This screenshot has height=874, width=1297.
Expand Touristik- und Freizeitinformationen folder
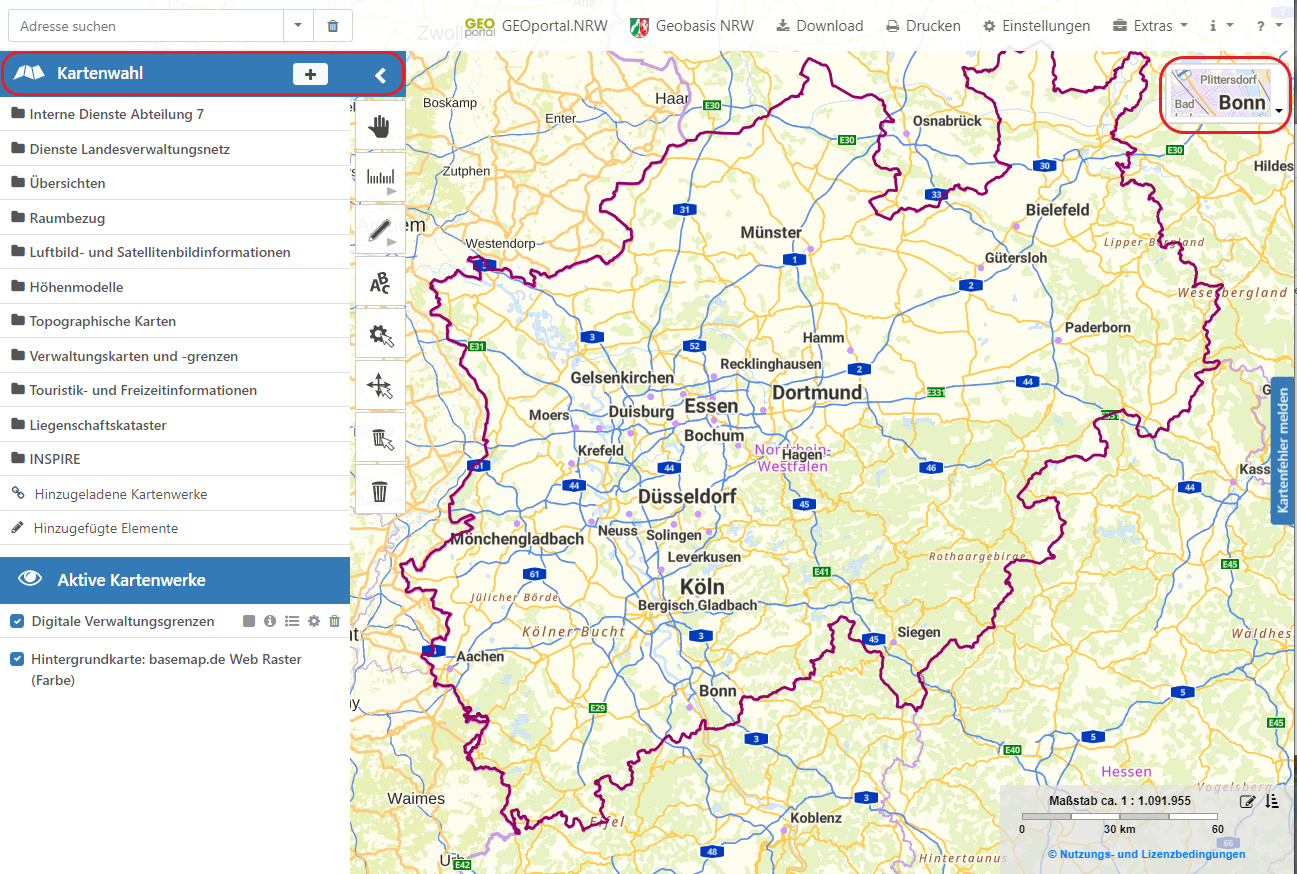[175, 390]
